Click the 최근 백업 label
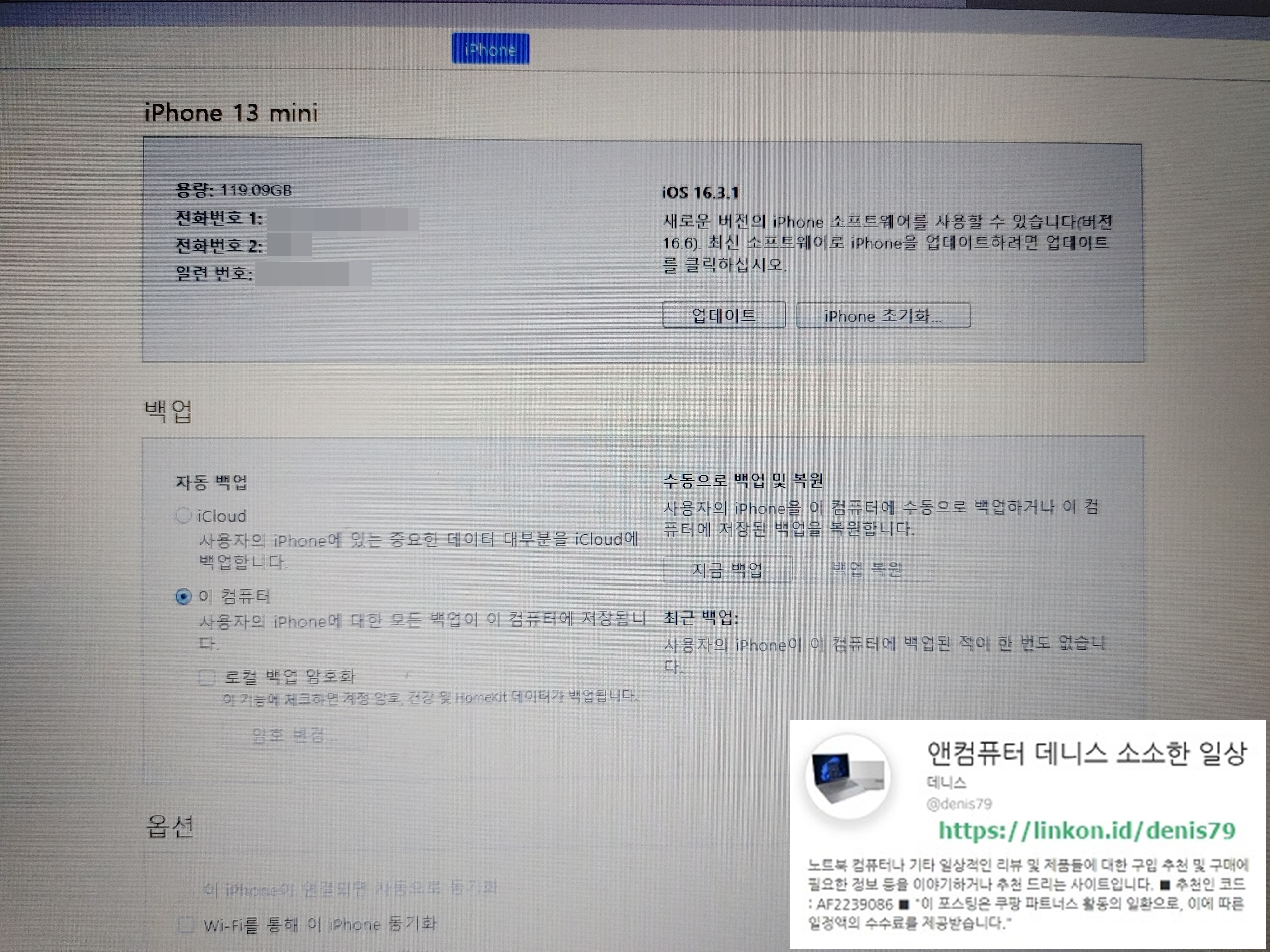The height and width of the screenshot is (952, 1270). 701,618
